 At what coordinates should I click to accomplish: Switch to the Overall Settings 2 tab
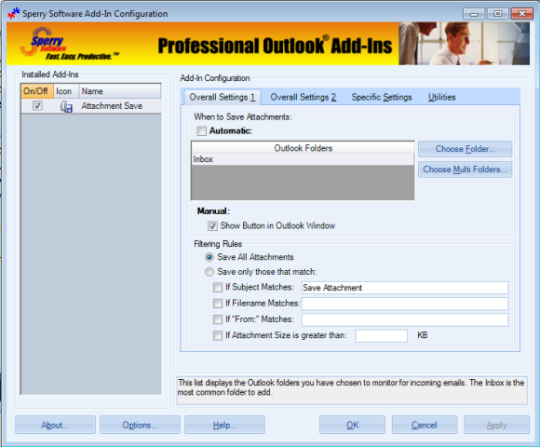tap(303, 97)
